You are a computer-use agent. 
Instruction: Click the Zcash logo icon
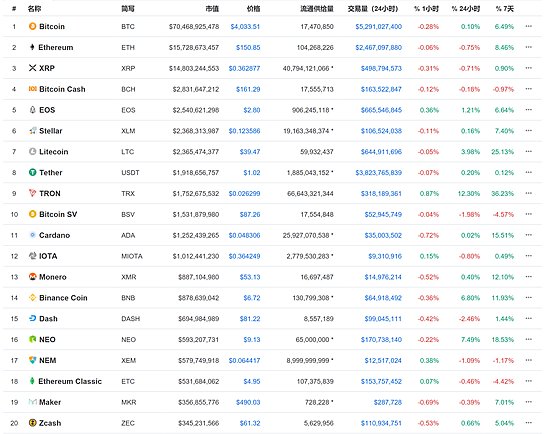point(32,423)
